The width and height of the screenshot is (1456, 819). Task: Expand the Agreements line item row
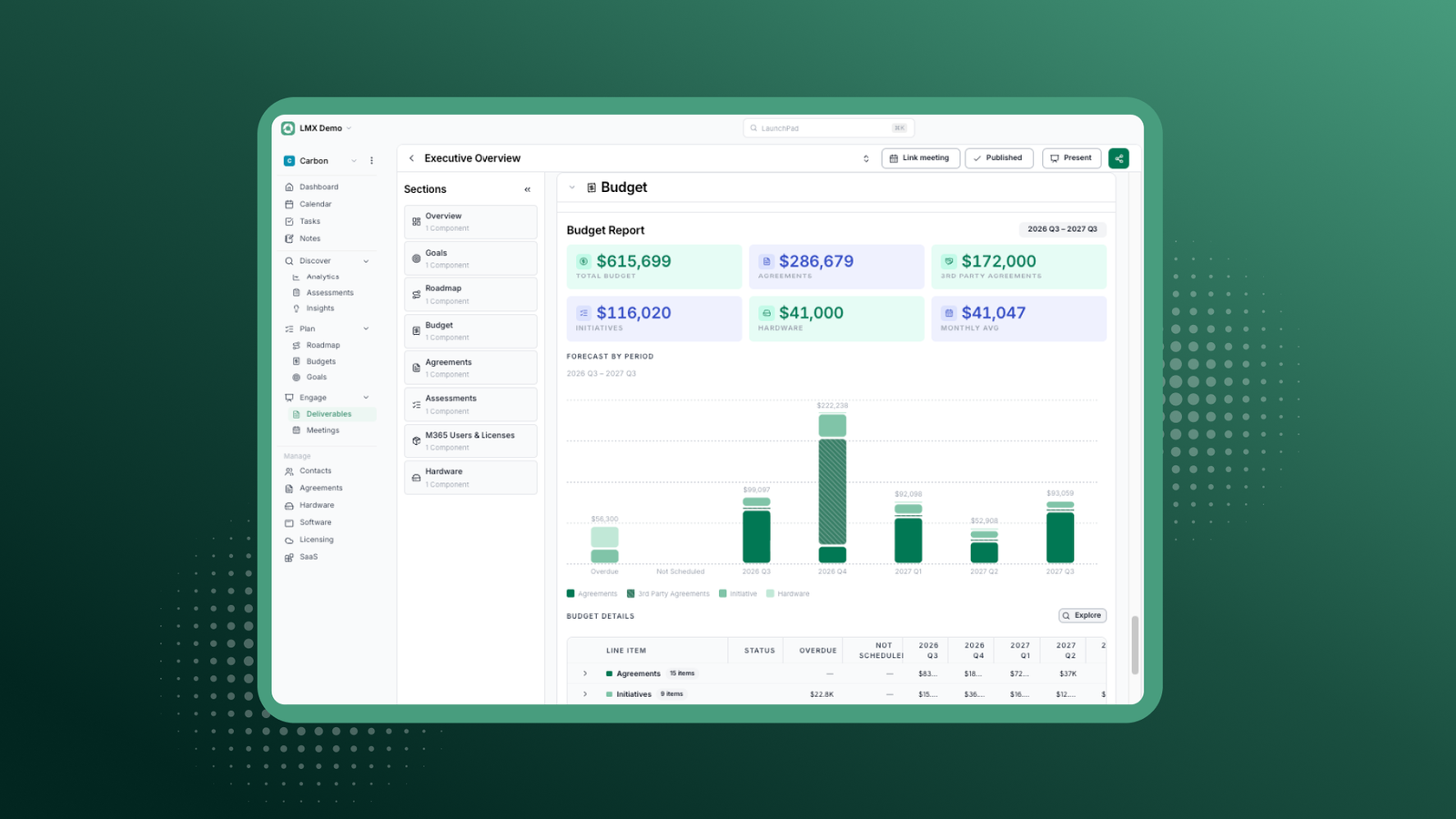coord(585,673)
